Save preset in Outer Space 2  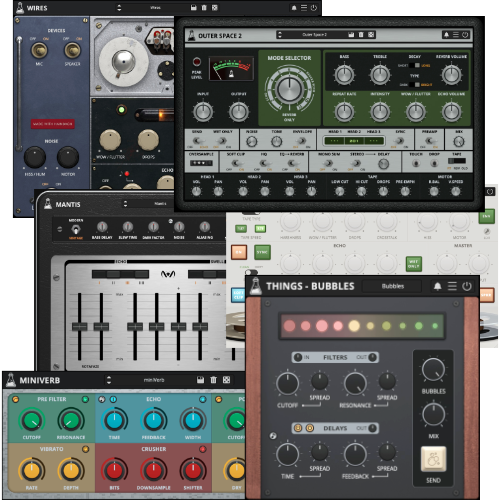351,35
